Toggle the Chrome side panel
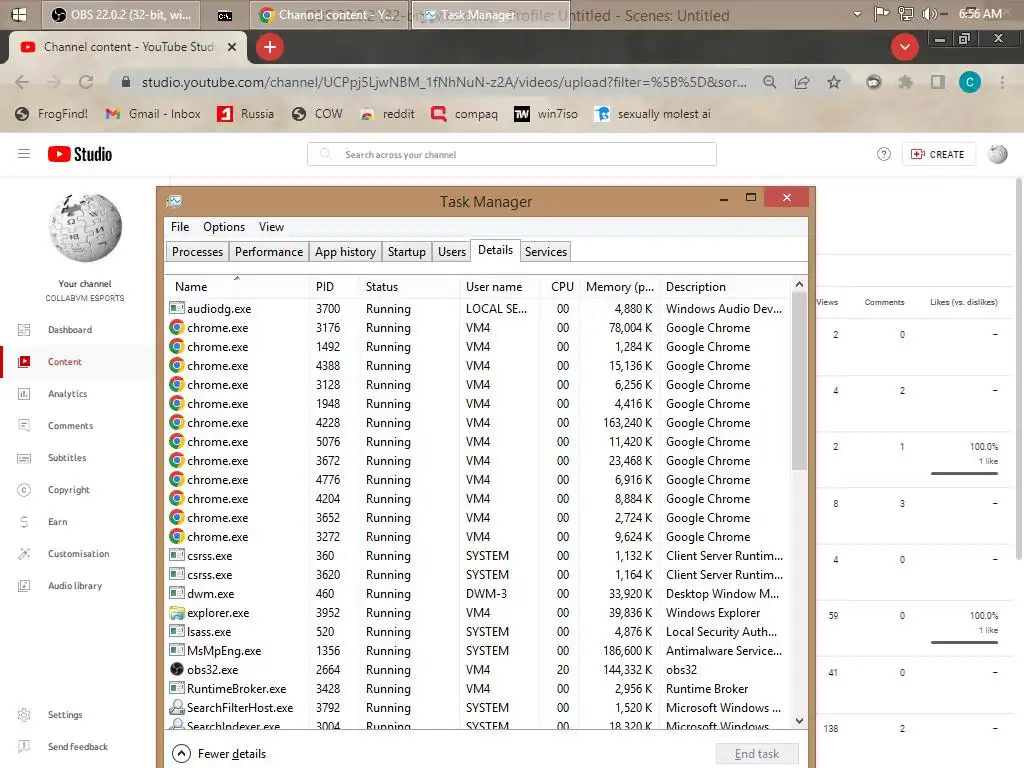 [938, 82]
